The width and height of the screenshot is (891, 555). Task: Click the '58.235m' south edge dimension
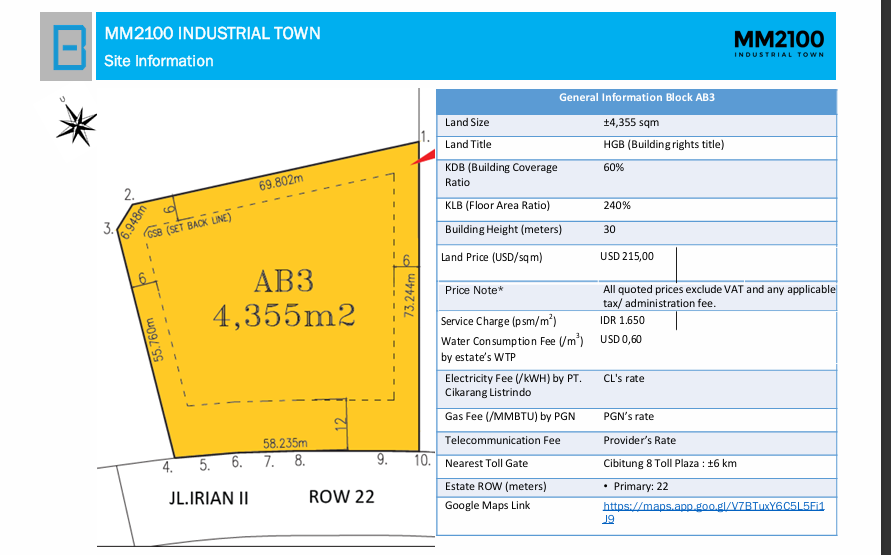click(285, 443)
